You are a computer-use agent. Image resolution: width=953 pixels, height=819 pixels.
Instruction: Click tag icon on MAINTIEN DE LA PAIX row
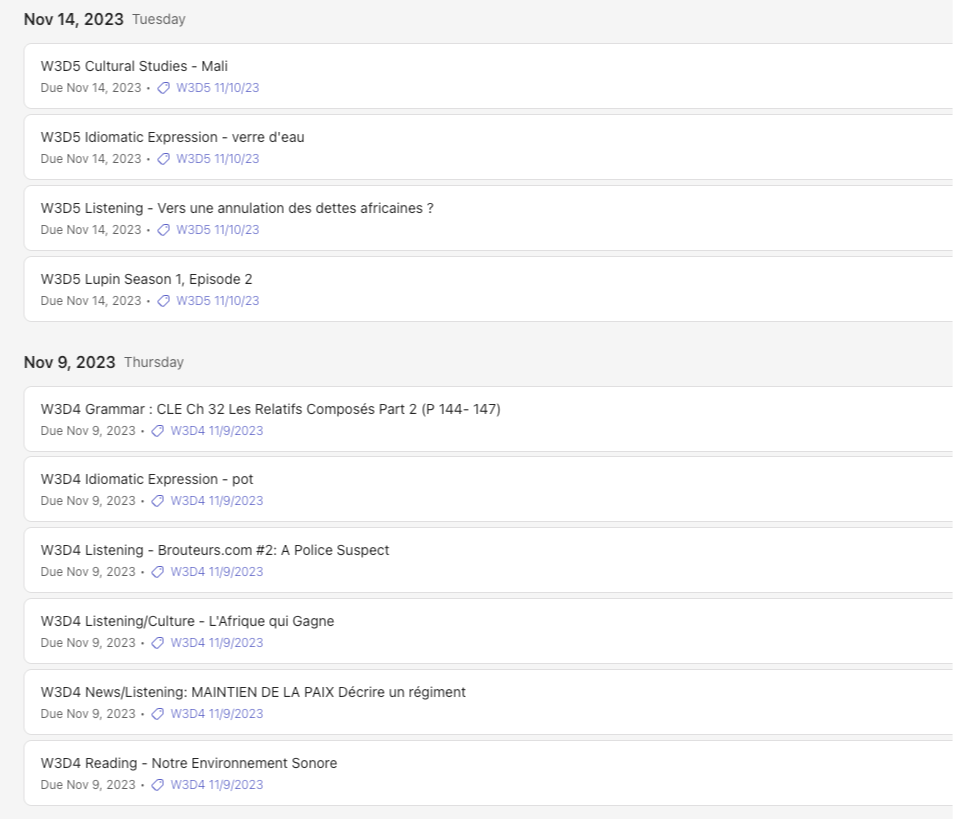coord(157,714)
